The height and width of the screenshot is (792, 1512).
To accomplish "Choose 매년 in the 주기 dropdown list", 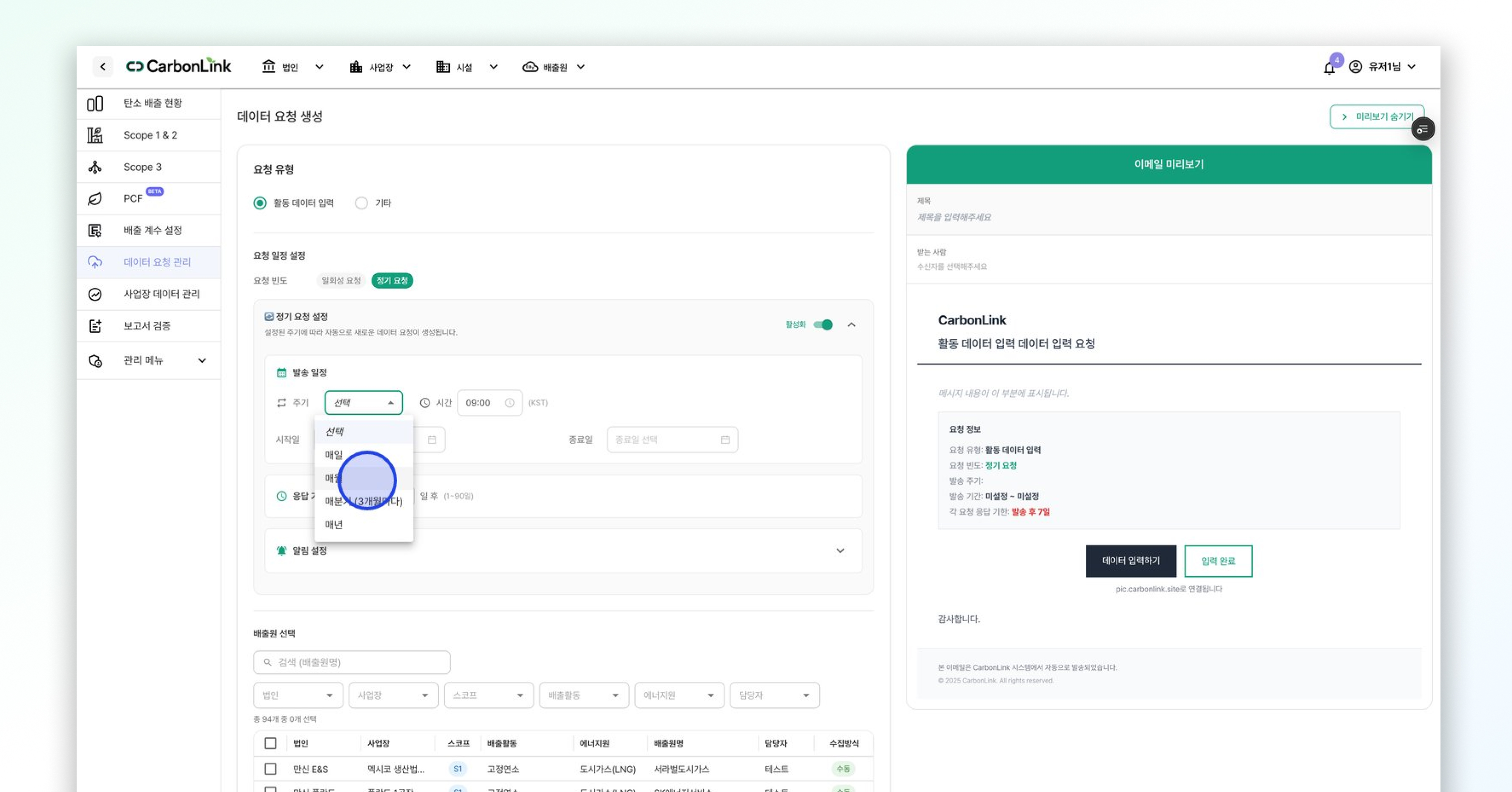I will coord(364,525).
